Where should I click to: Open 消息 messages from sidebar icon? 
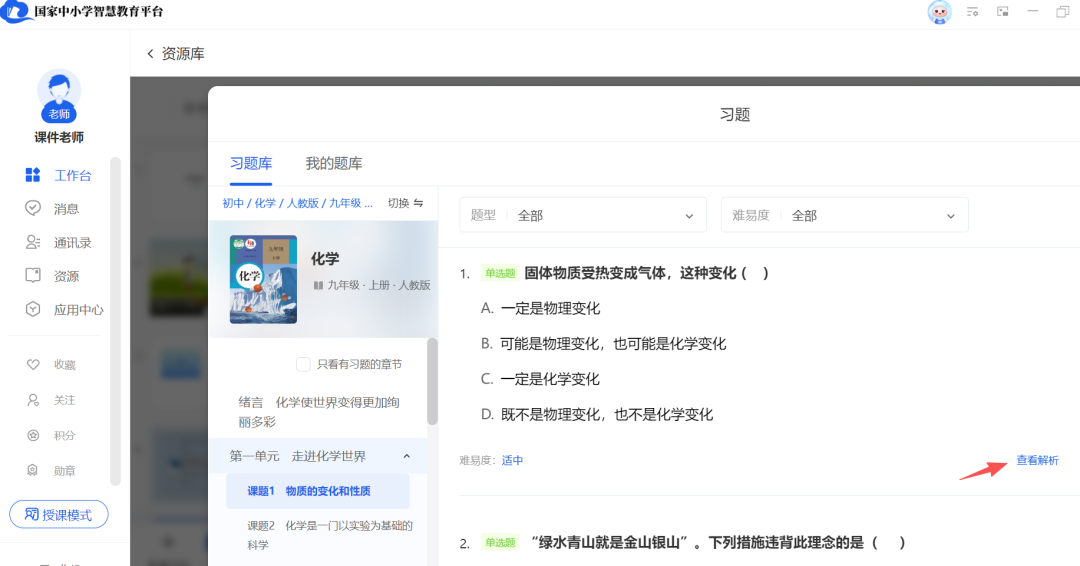pos(33,209)
